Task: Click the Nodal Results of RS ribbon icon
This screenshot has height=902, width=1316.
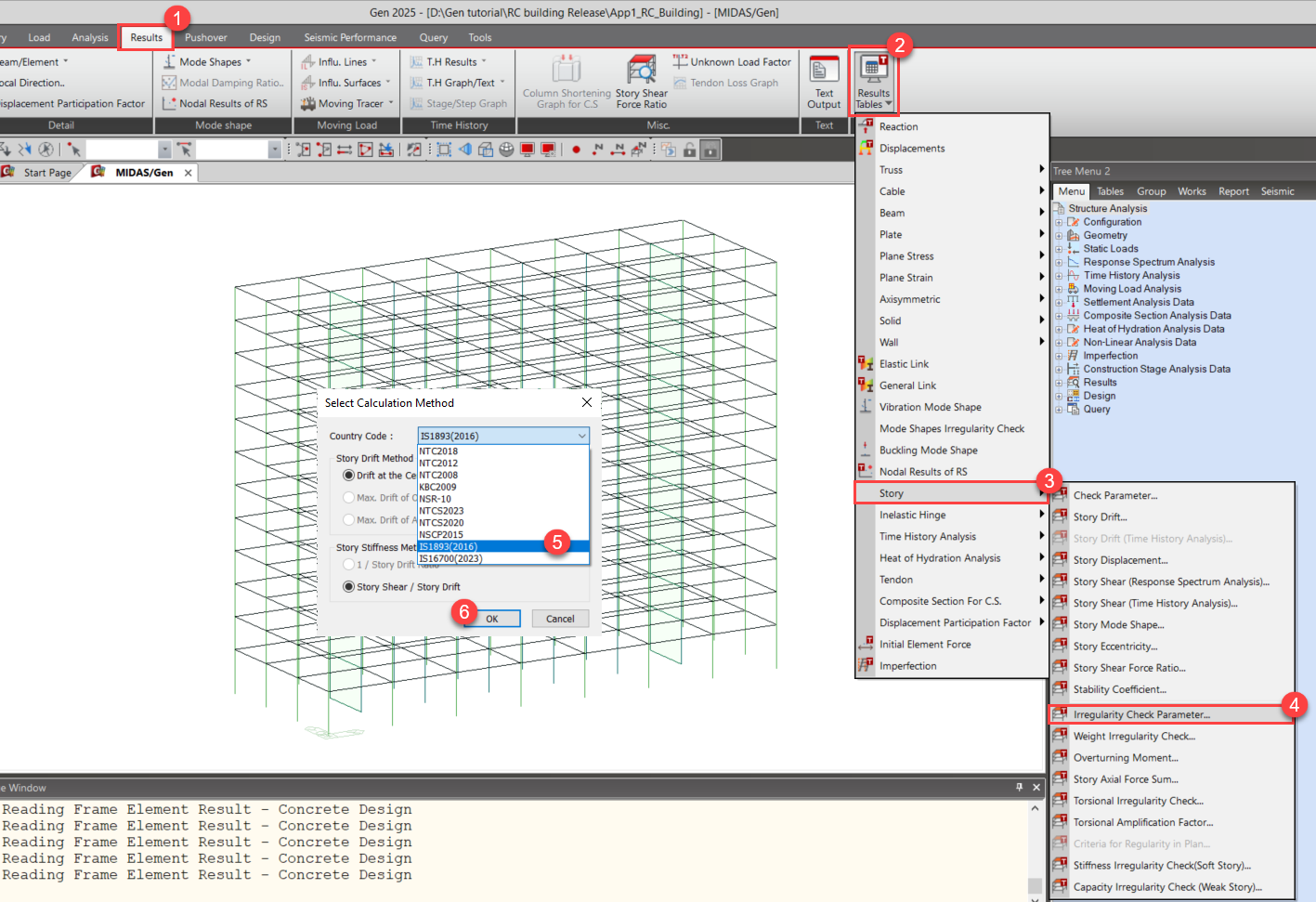Action: [x=169, y=103]
